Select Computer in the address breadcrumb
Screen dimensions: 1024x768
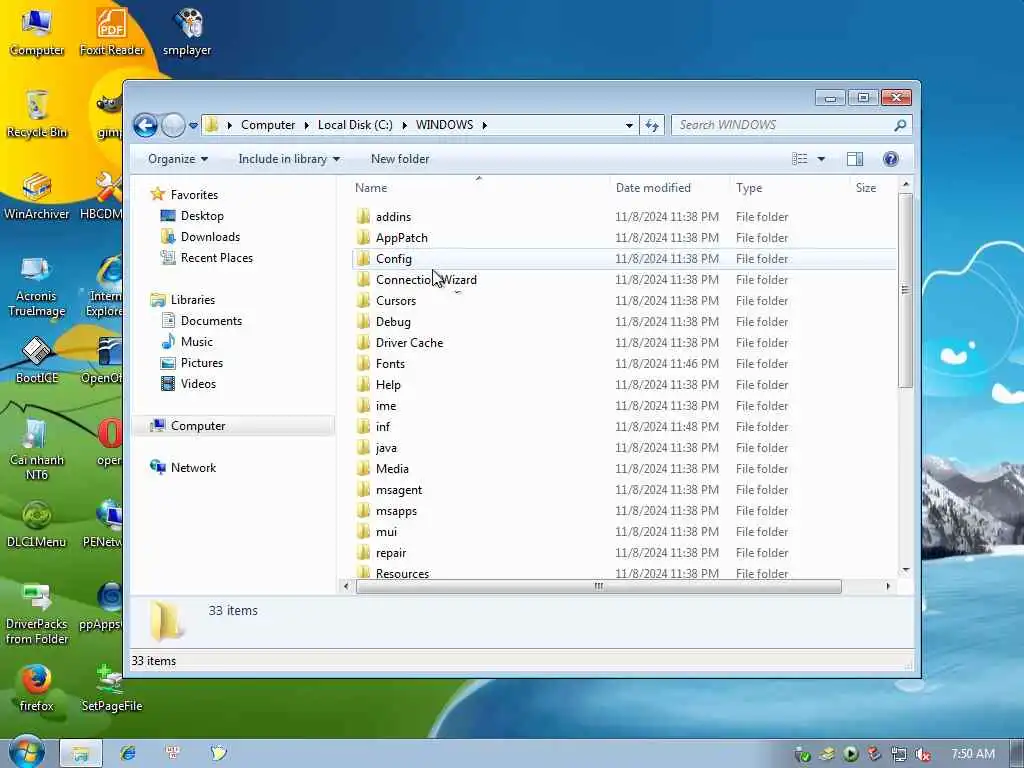[x=268, y=125]
